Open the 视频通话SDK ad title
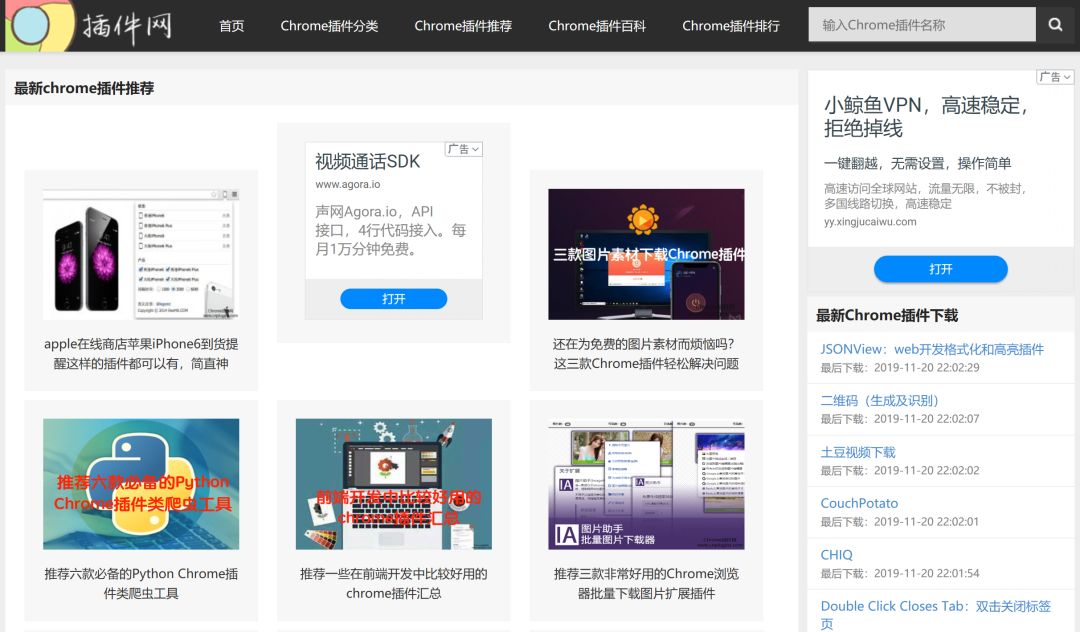This screenshot has height=632, width=1080. (368, 162)
